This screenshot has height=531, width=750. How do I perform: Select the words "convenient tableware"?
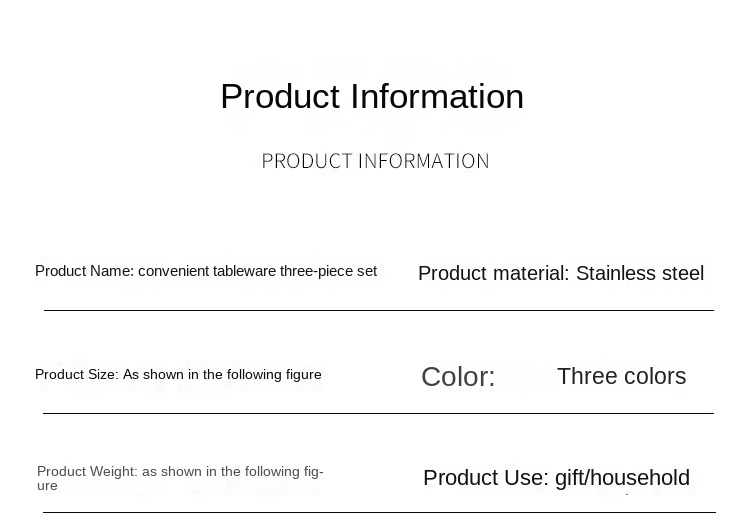(x=207, y=271)
